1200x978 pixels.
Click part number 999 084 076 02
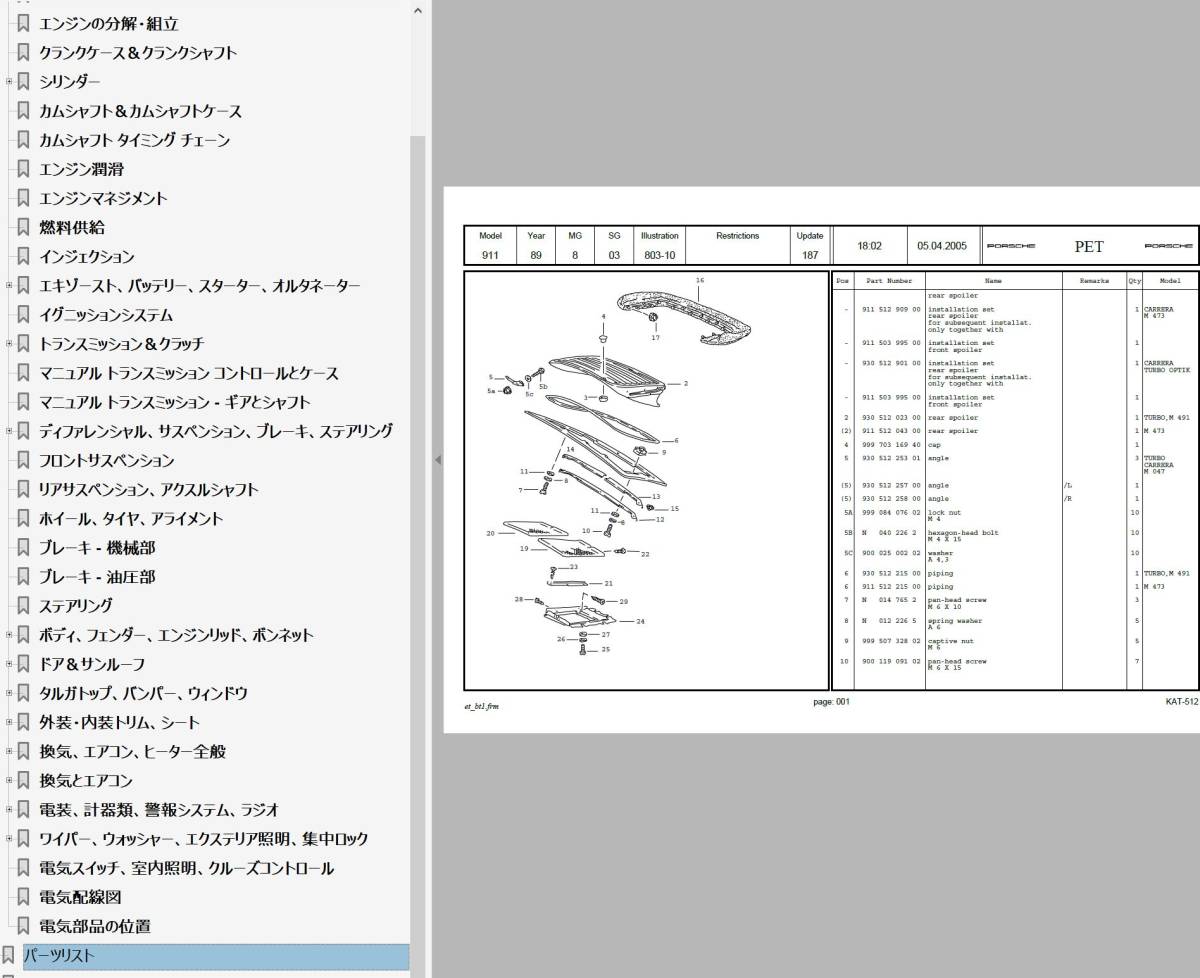click(890, 512)
